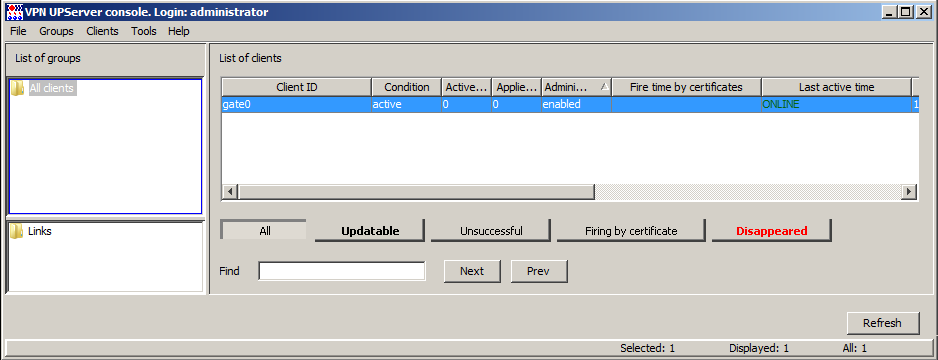Filter by Updatable clients

tap(370, 231)
